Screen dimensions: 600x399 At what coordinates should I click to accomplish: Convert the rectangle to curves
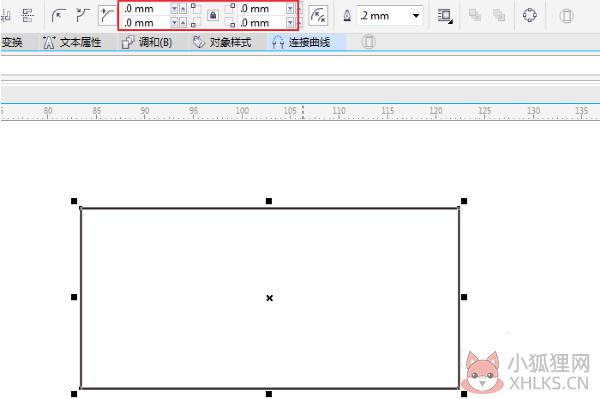click(x=530, y=16)
